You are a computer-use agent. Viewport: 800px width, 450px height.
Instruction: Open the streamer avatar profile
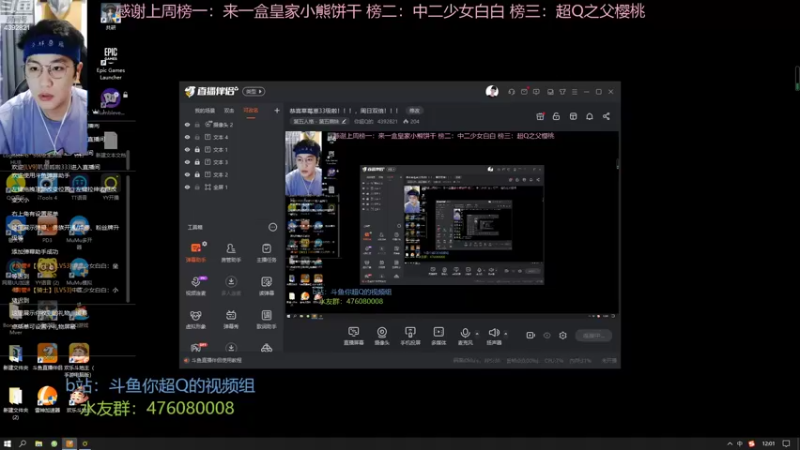coord(492,91)
